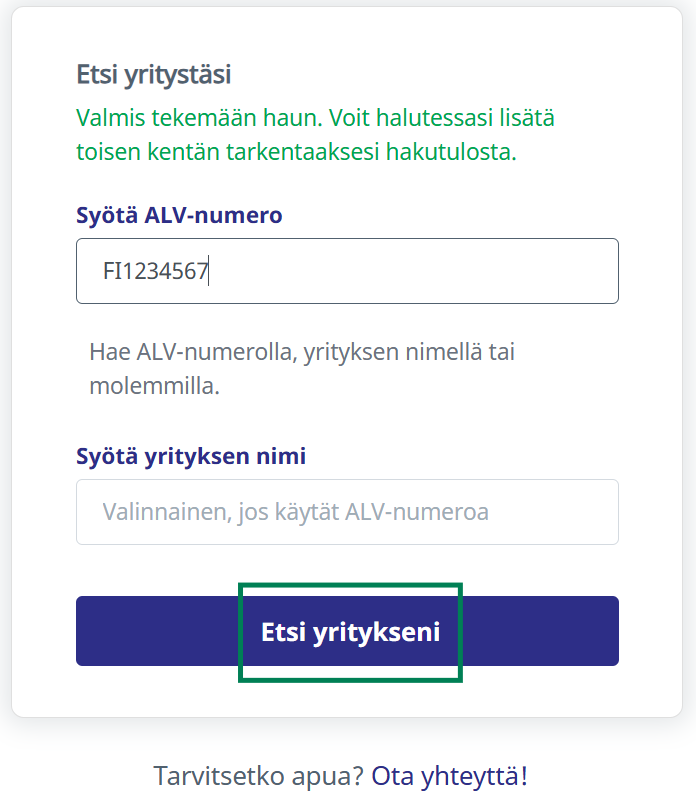Click the company name input field

[x=347, y=512]
